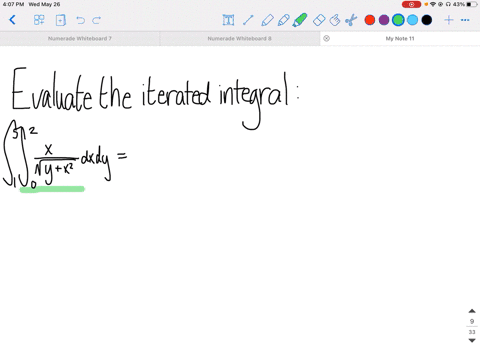Tap the screen recording indicator in status bar

coord(411,4)
